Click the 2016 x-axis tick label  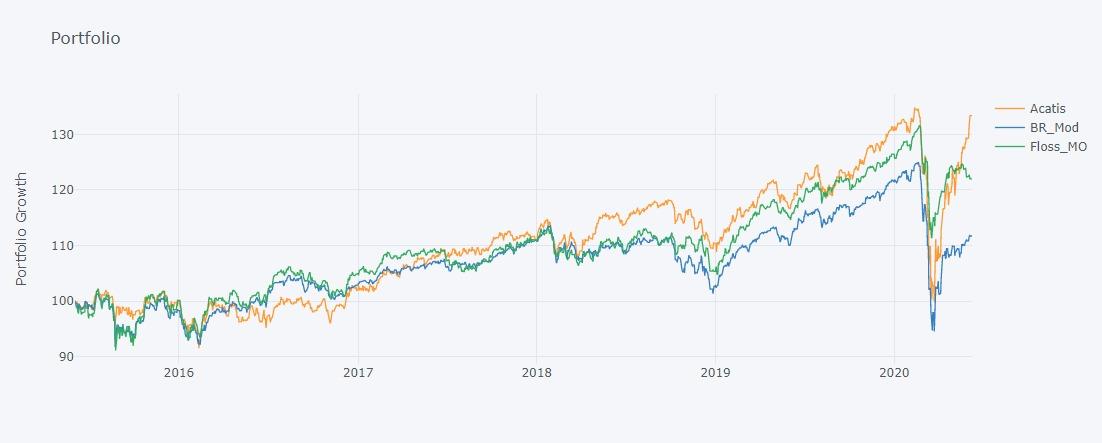178,373
